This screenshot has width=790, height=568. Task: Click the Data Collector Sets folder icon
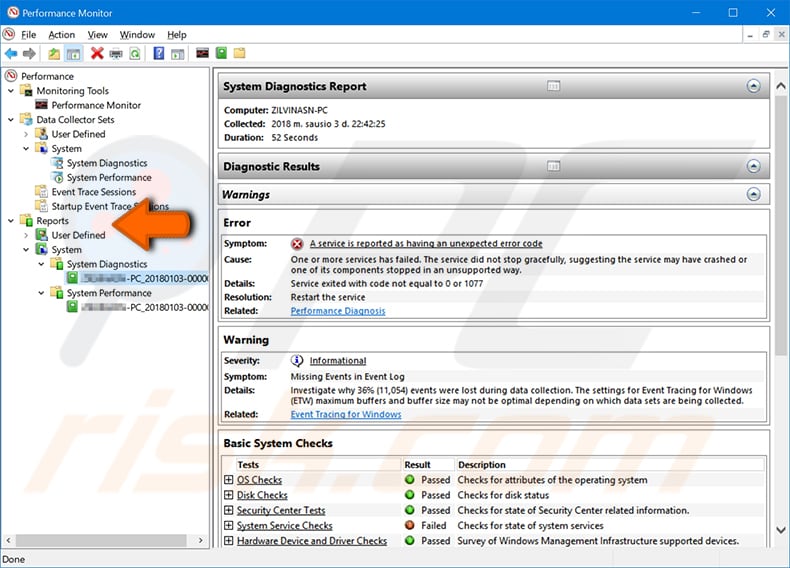point(26,119)
